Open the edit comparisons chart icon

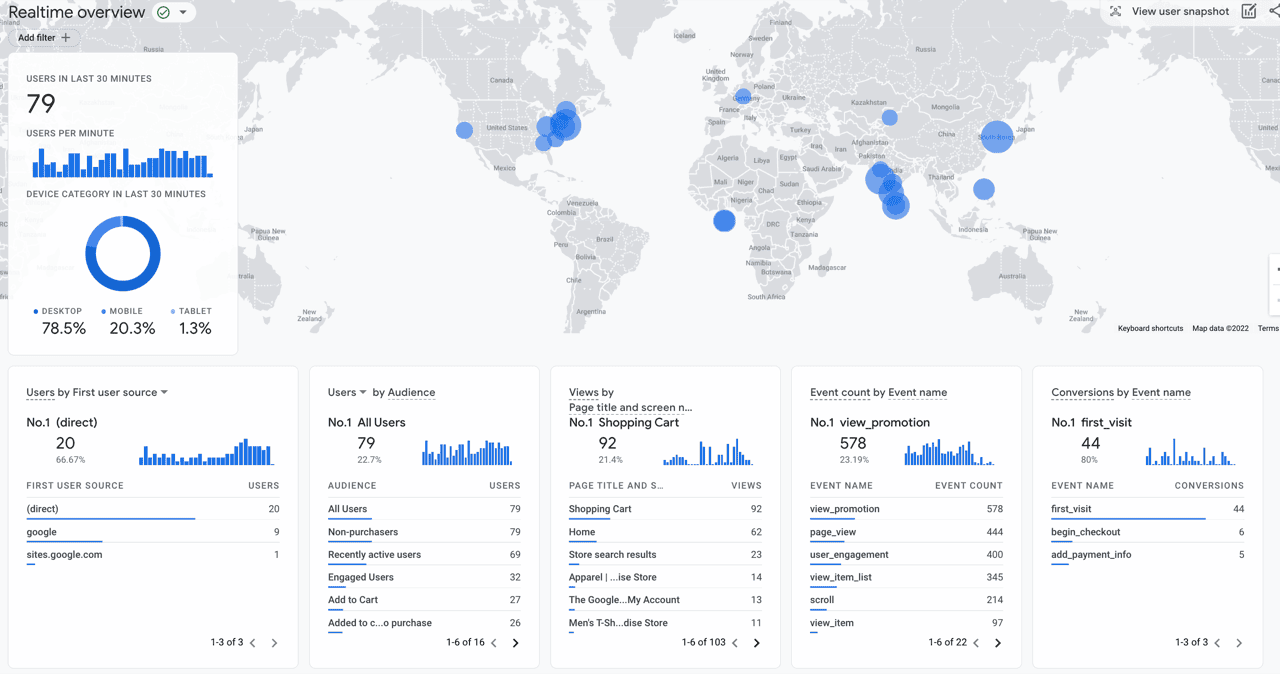click(1249, 12)
